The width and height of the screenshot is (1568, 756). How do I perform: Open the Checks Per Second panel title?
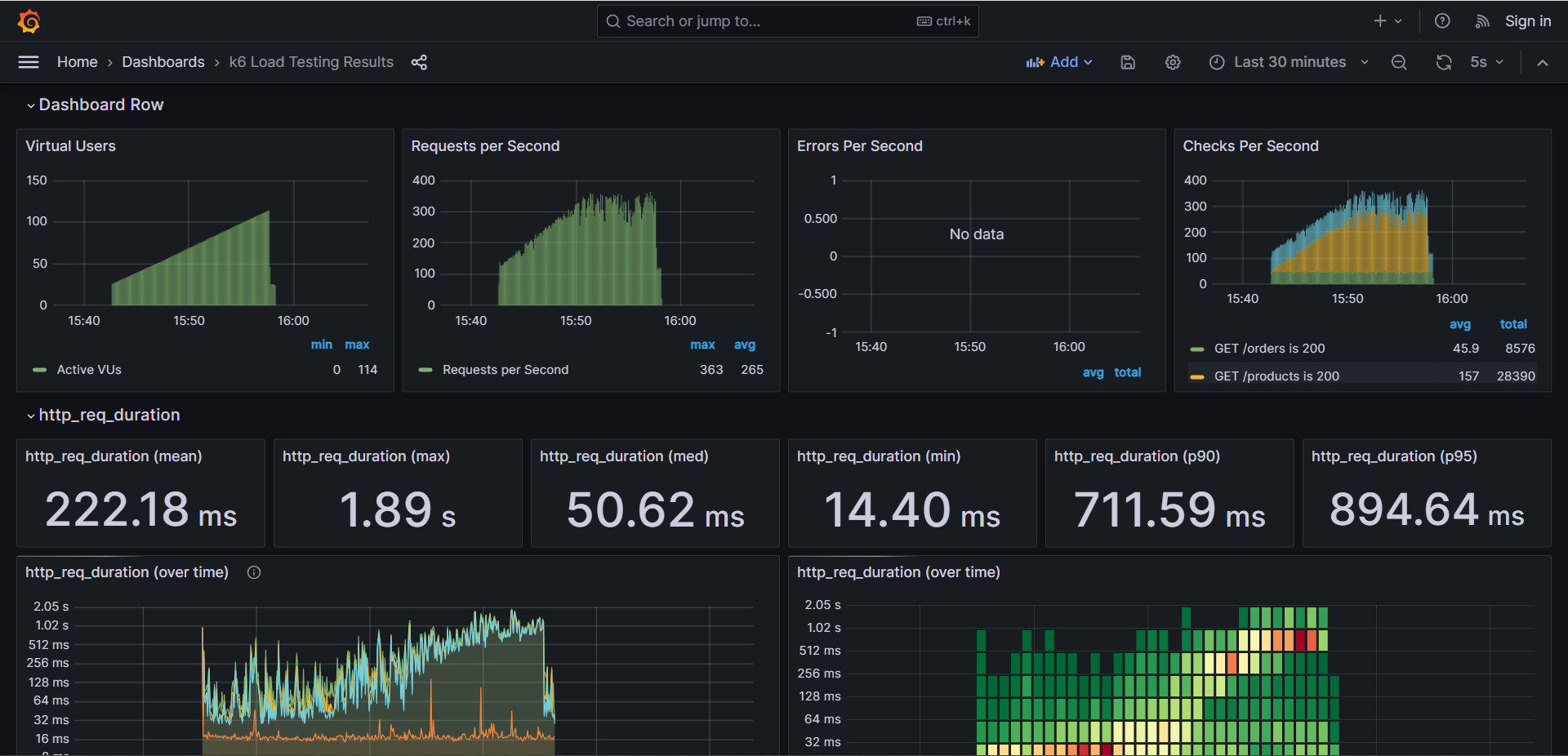(x=1250, y=146)
